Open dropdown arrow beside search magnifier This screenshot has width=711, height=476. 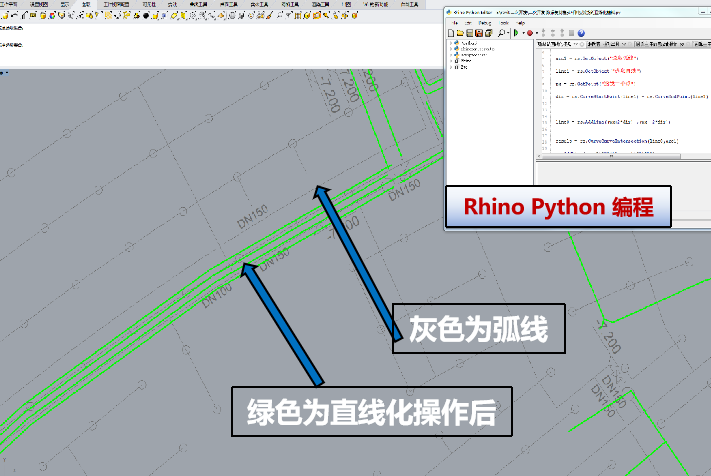pyautogui.click(x=508, y=33)
